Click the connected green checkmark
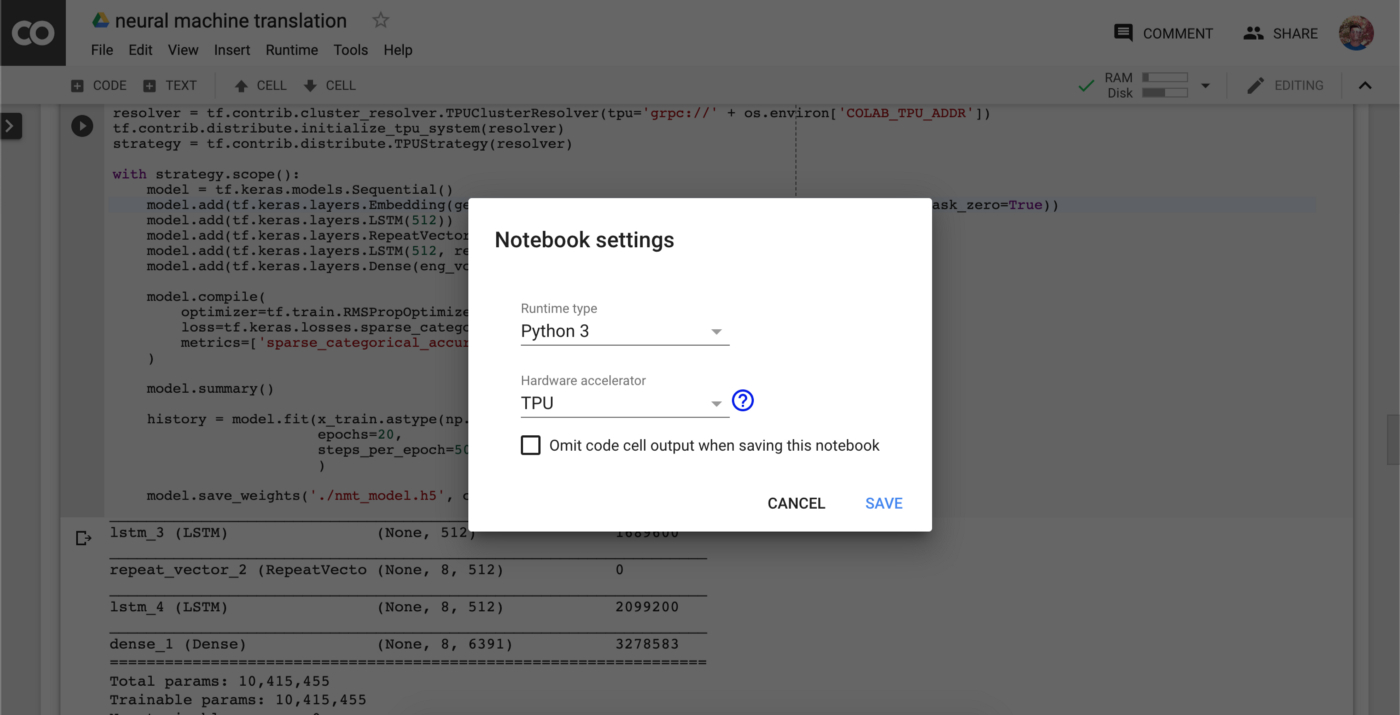This screenshot has width=1400, height=715. coord(1085,86)
